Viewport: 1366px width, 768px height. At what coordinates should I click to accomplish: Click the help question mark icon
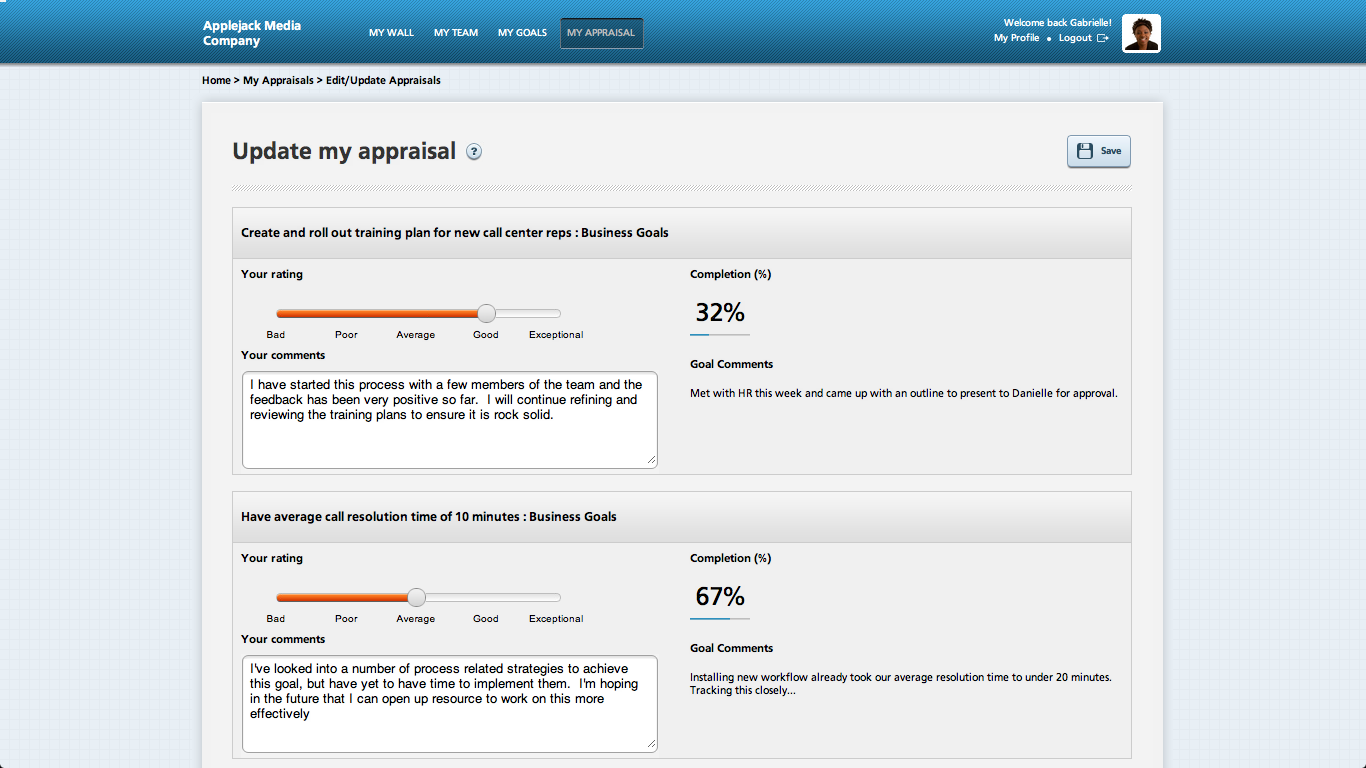[x=474, y=152]
